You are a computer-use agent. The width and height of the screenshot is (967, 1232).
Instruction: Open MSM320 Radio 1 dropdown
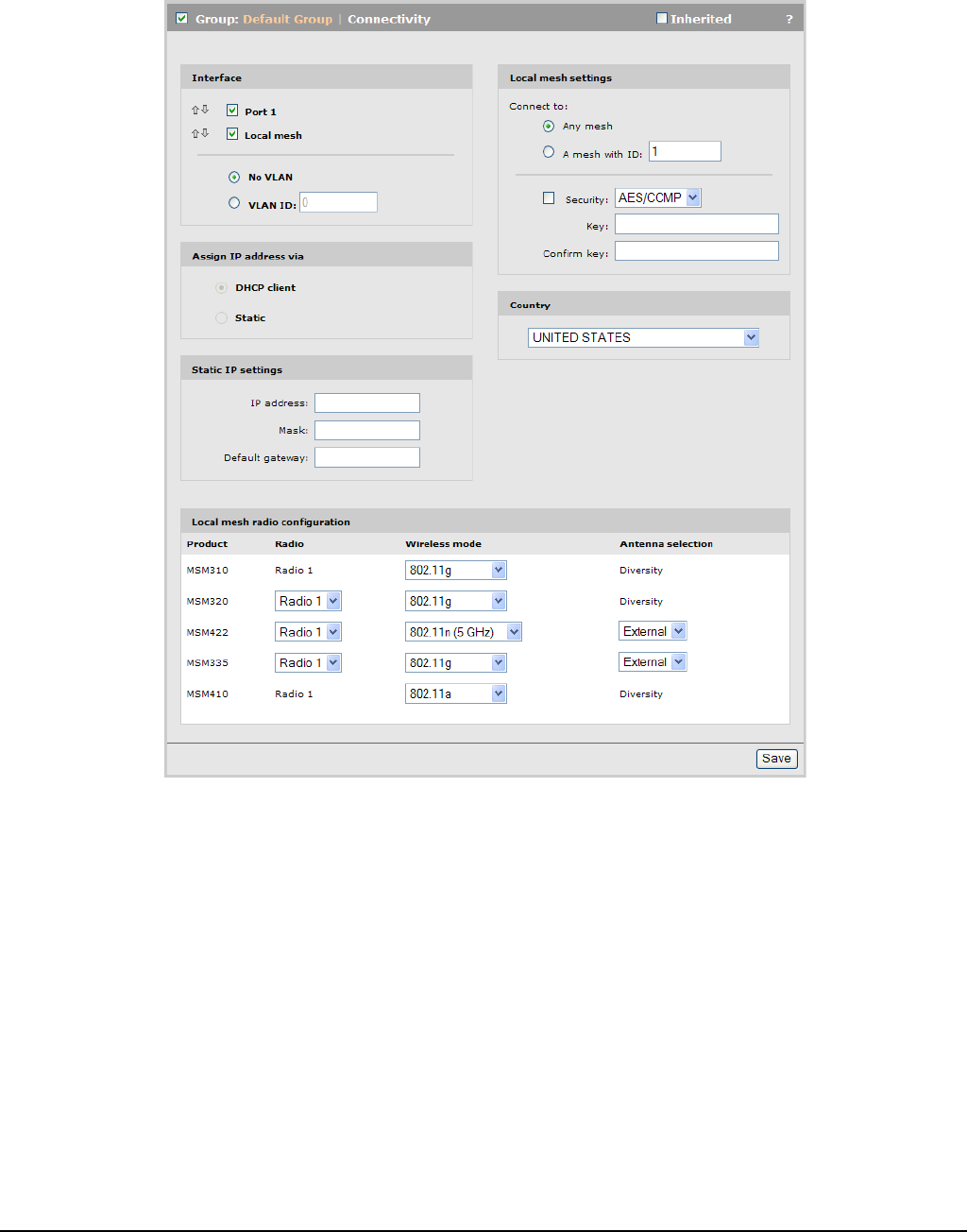[x=309, y=601]
